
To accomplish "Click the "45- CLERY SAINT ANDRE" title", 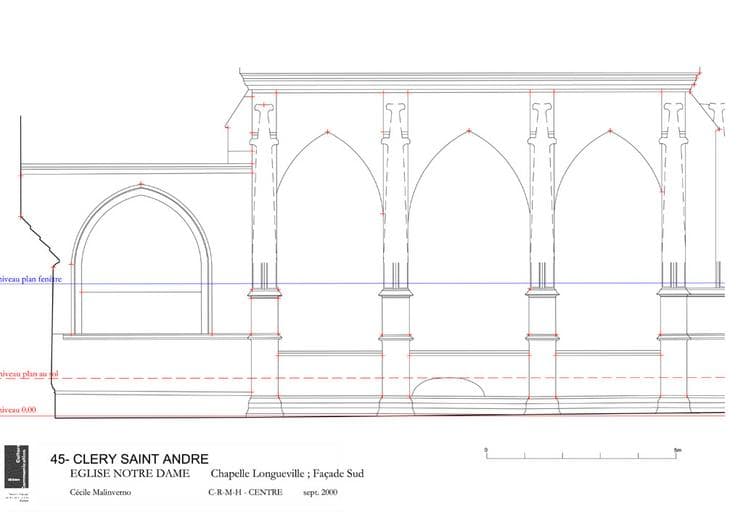I will (129, 459).
